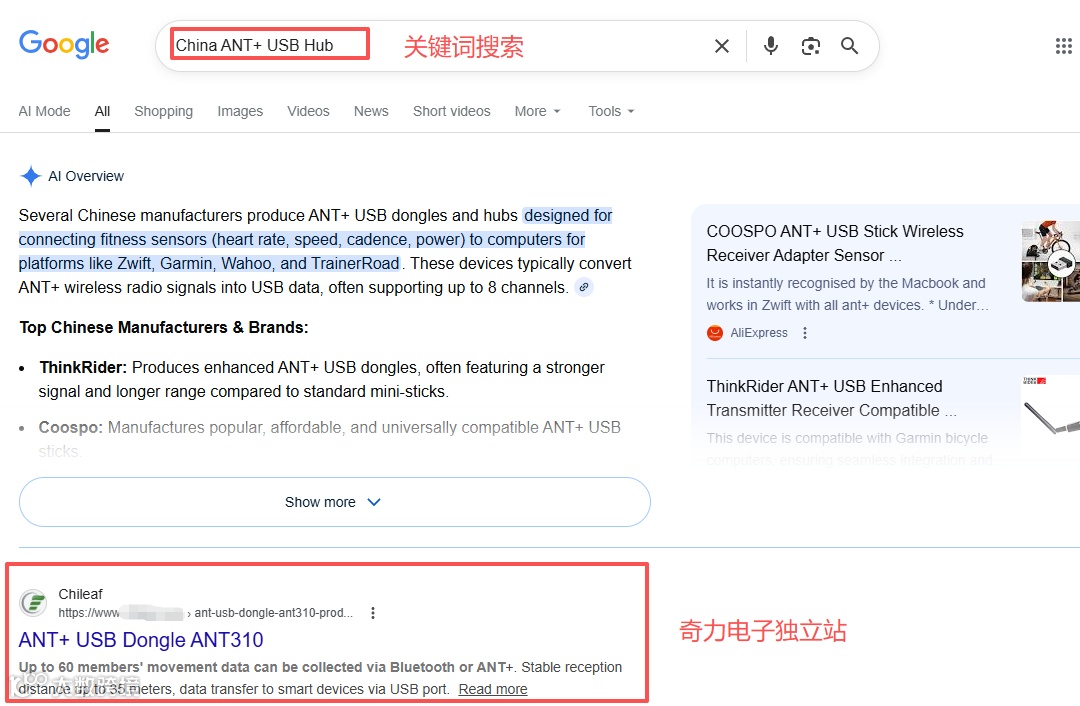Image resolution: width=1080 pixels, height=706 pixels.
Task: Switch to the Videos tab
Action: pos(308,111)
